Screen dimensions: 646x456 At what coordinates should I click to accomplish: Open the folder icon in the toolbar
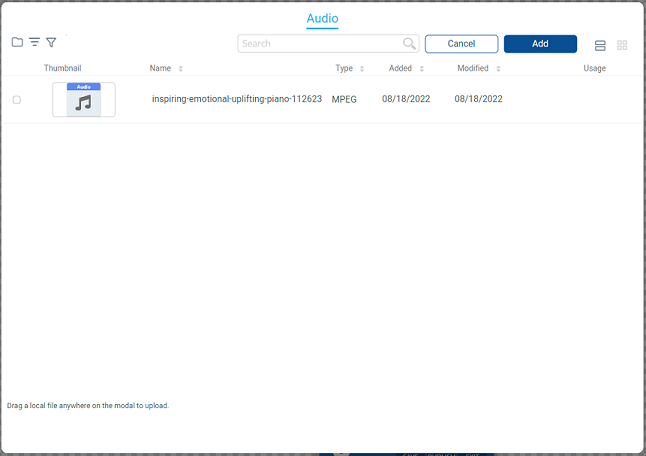click(x=17, y=42)
